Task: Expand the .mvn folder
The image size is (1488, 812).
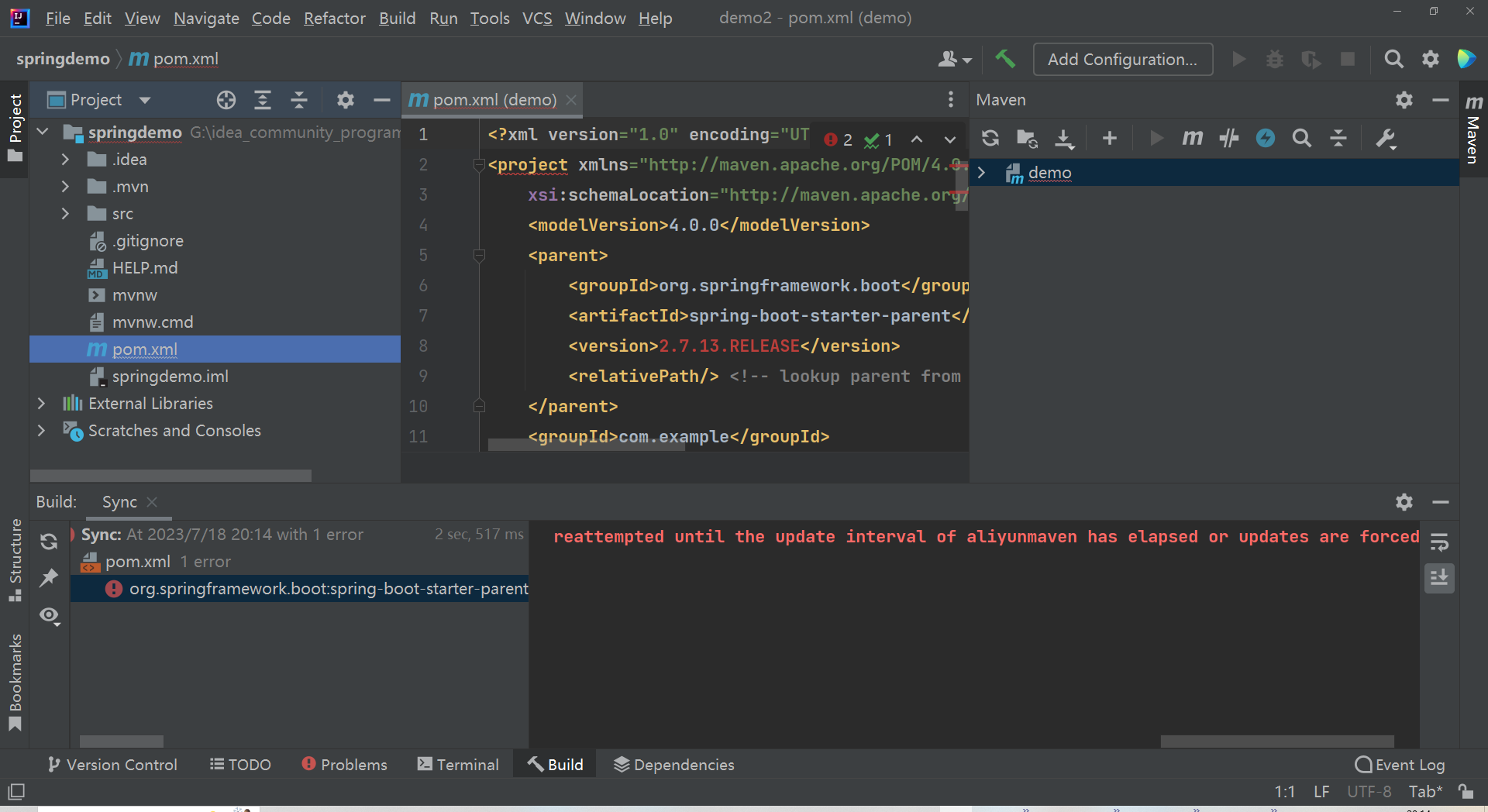Action: pyautogui.click(x=65, y=187)
